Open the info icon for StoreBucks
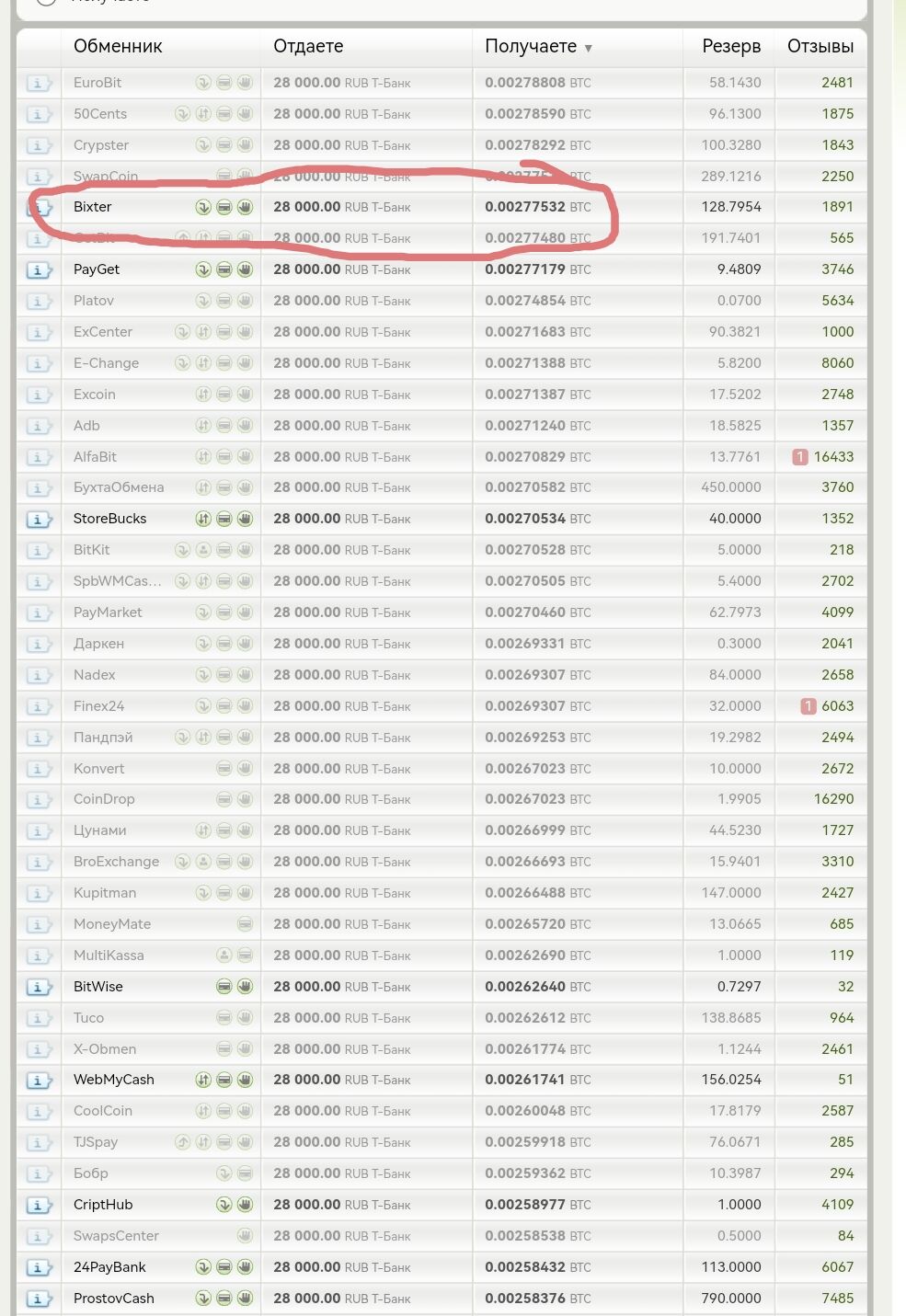Screen dimensions: 906x1316 (38, 520)
